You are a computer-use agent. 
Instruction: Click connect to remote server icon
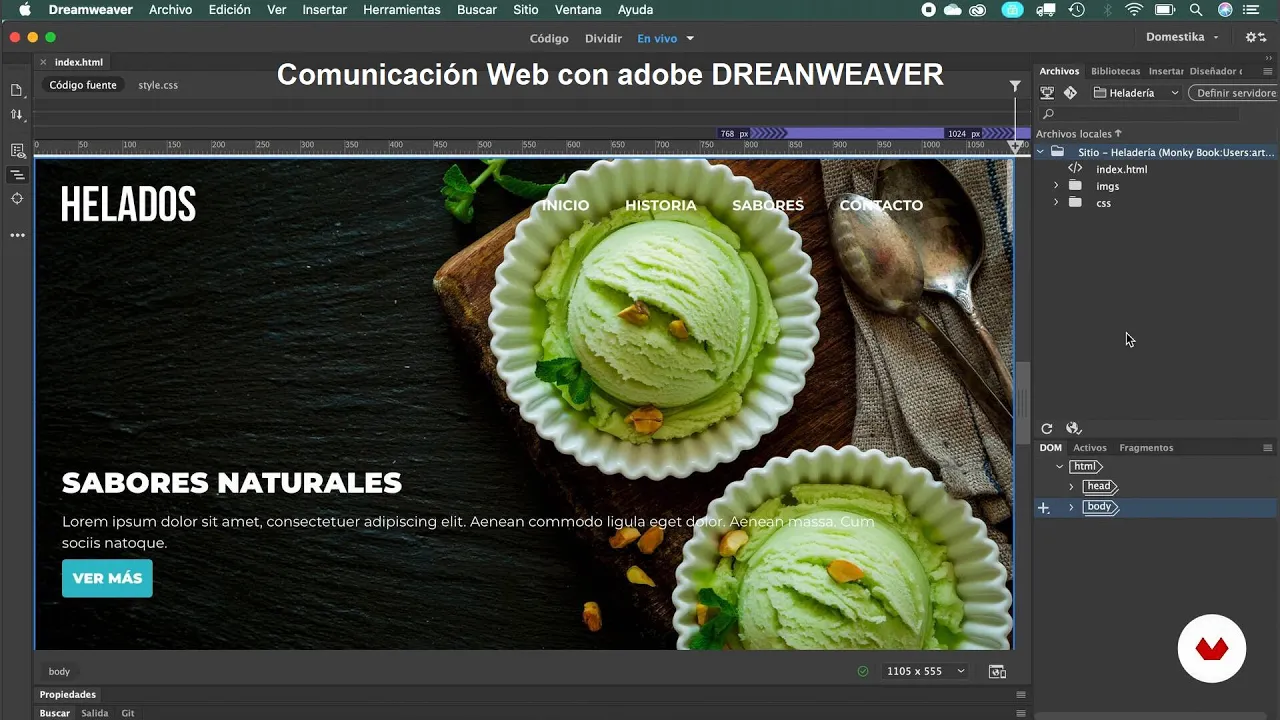pos(1047,93)
